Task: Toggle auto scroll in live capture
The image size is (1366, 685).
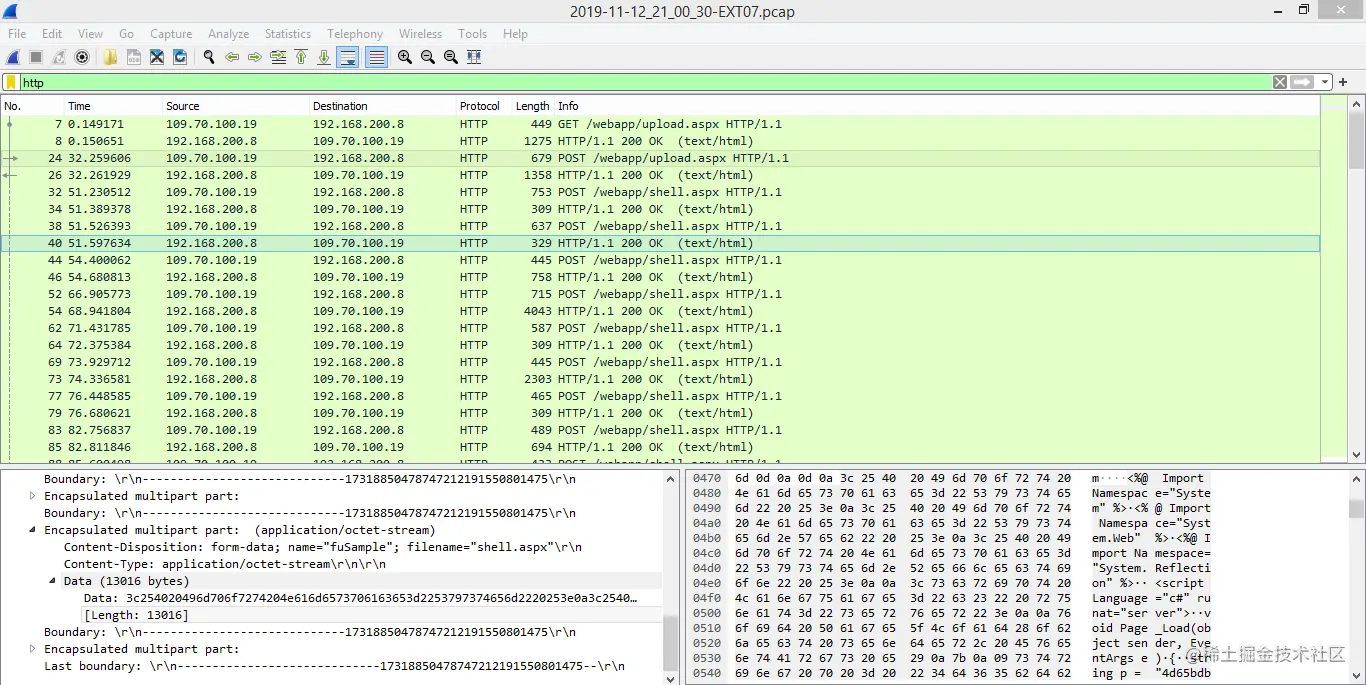Action: click(x=346, y=57)
